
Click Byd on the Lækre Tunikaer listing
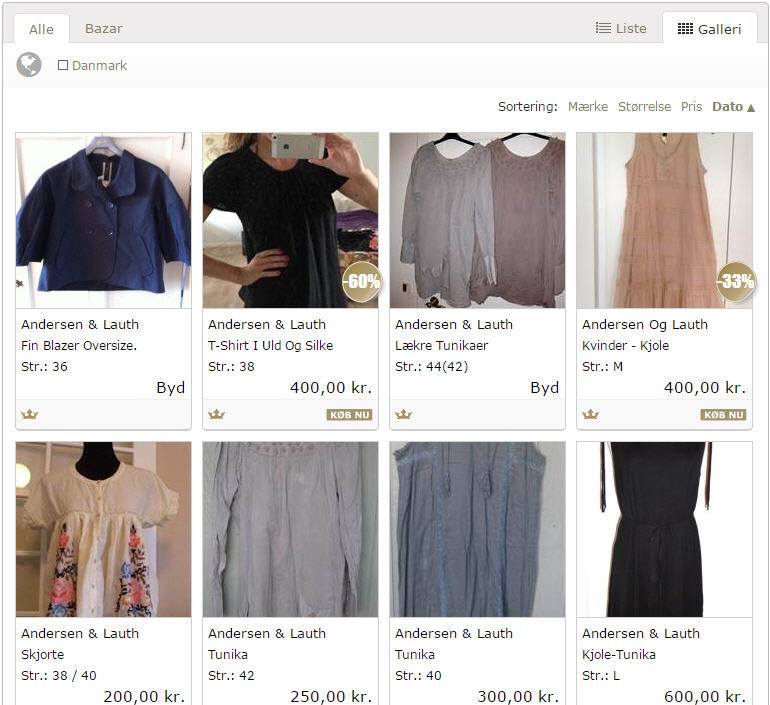[x=545, y=388]
